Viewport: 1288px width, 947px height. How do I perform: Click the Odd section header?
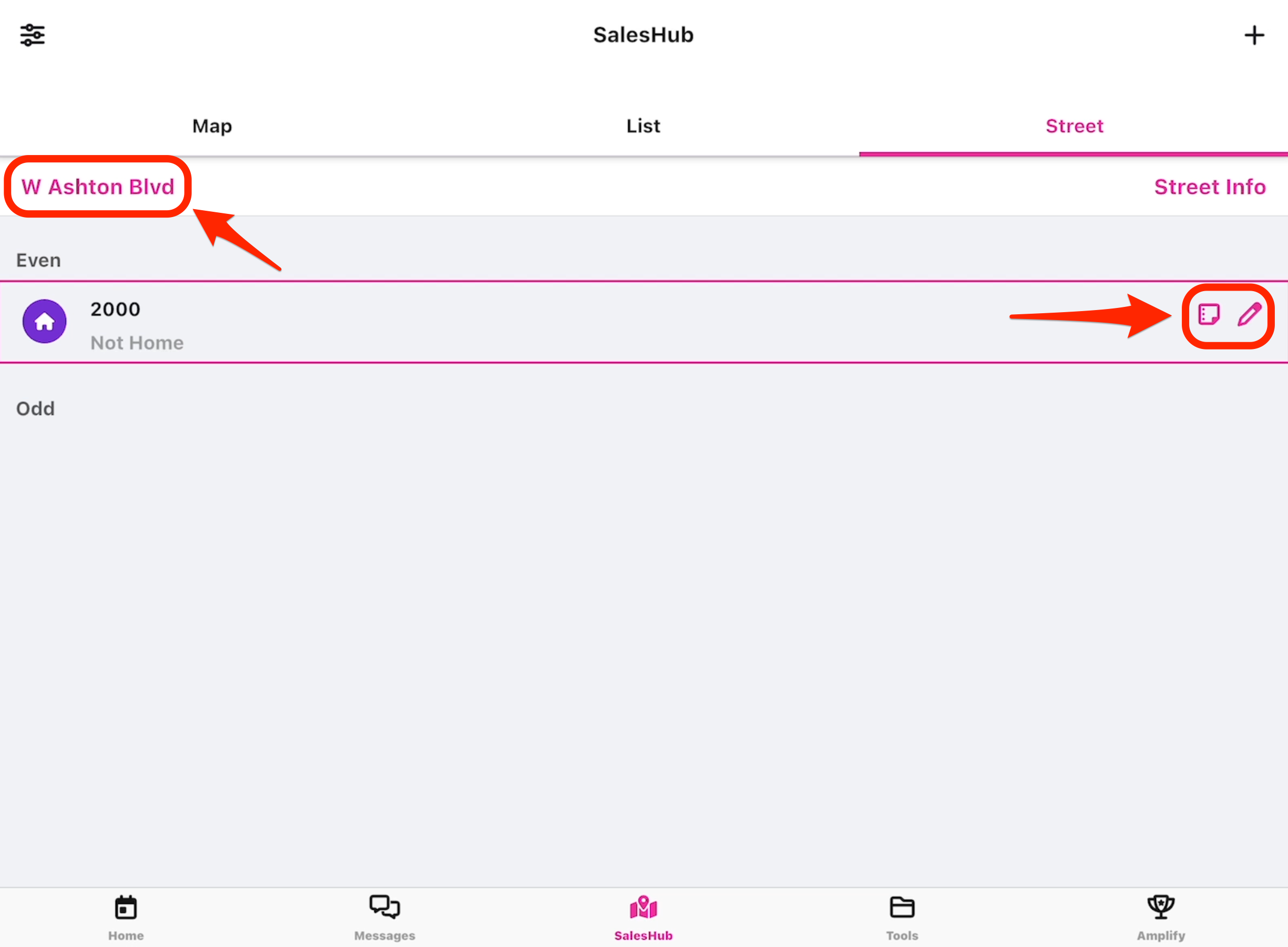36,409
